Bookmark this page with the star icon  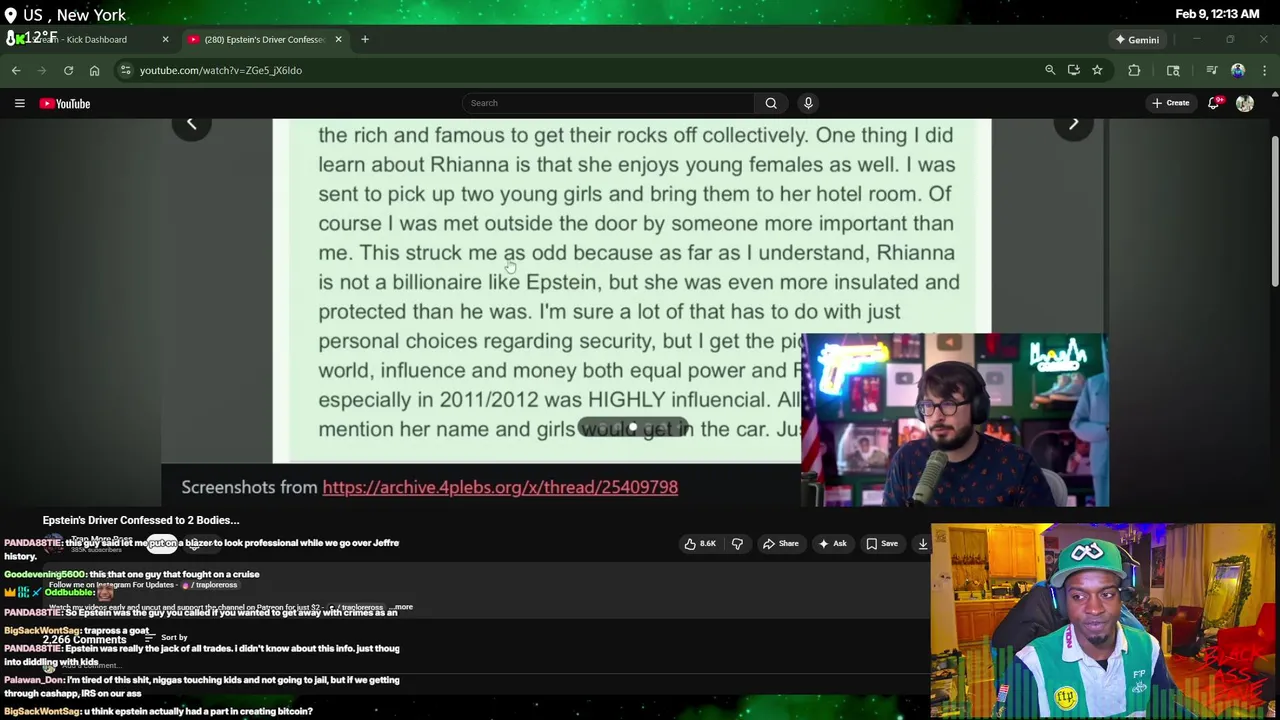pos(1097,70)
